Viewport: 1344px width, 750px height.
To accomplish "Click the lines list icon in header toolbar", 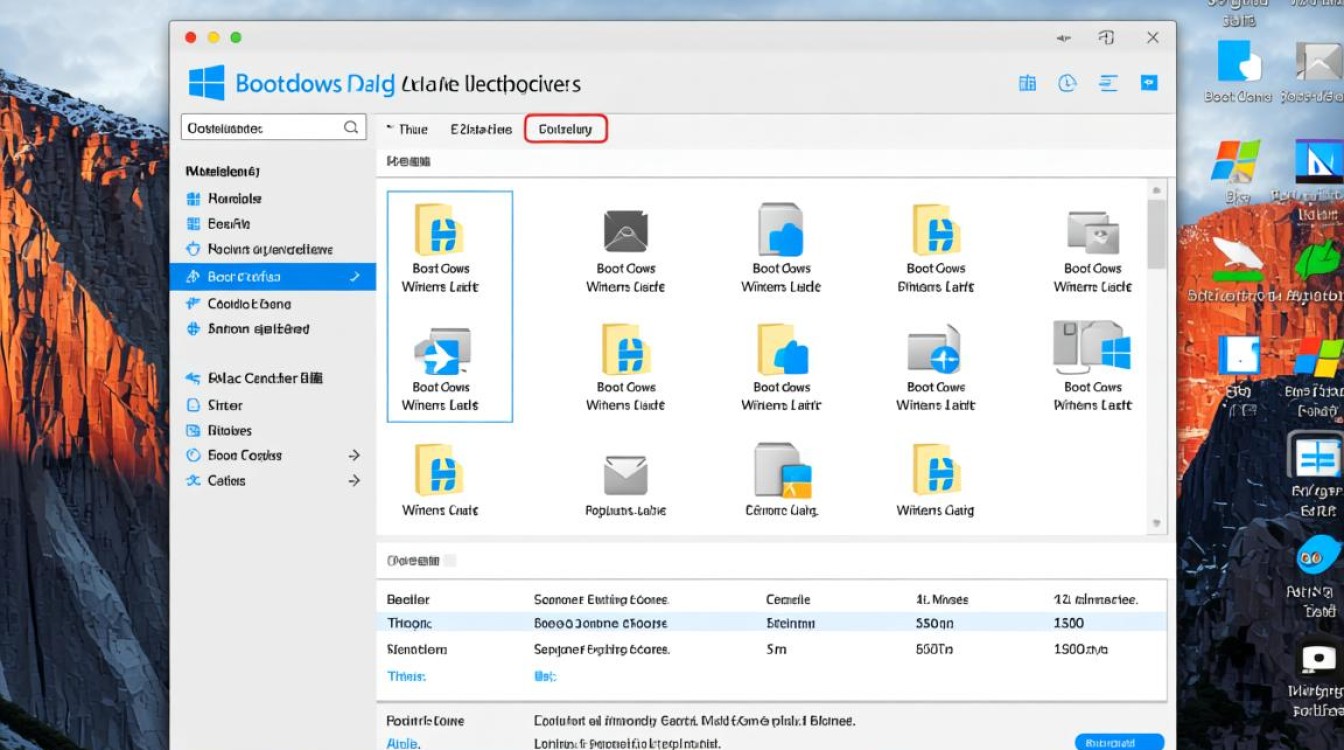I will [x=1108, y=83].
